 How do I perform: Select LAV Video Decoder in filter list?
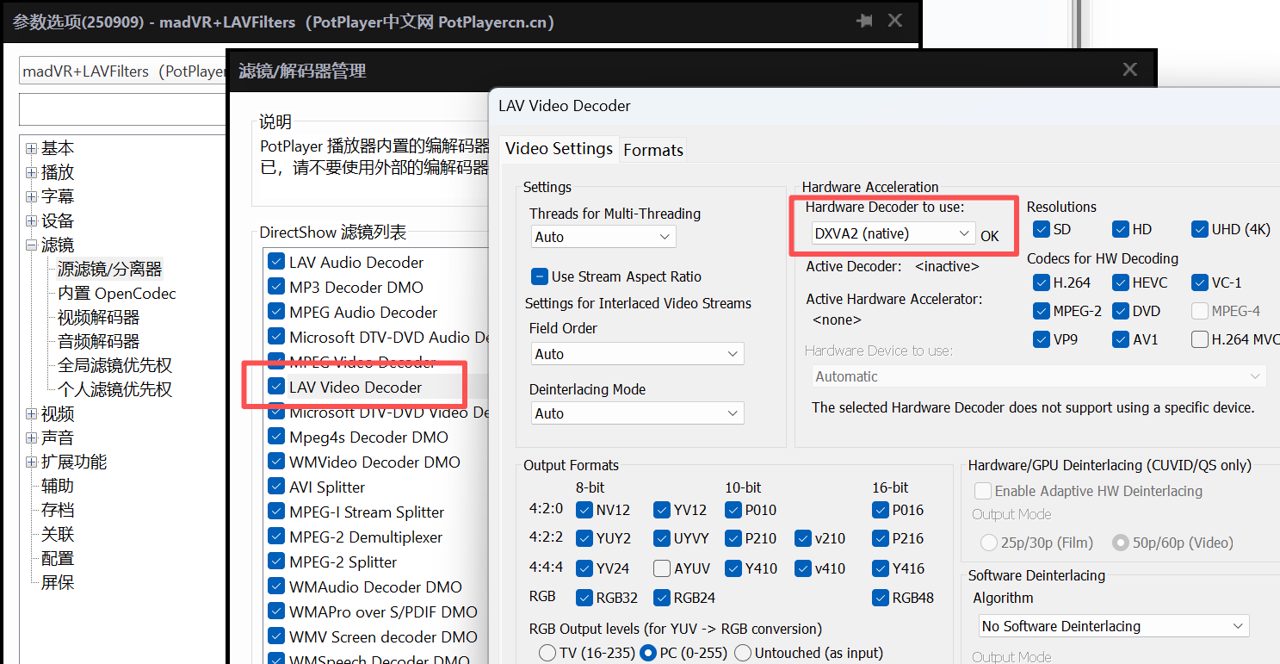click(x=355, y=387)
